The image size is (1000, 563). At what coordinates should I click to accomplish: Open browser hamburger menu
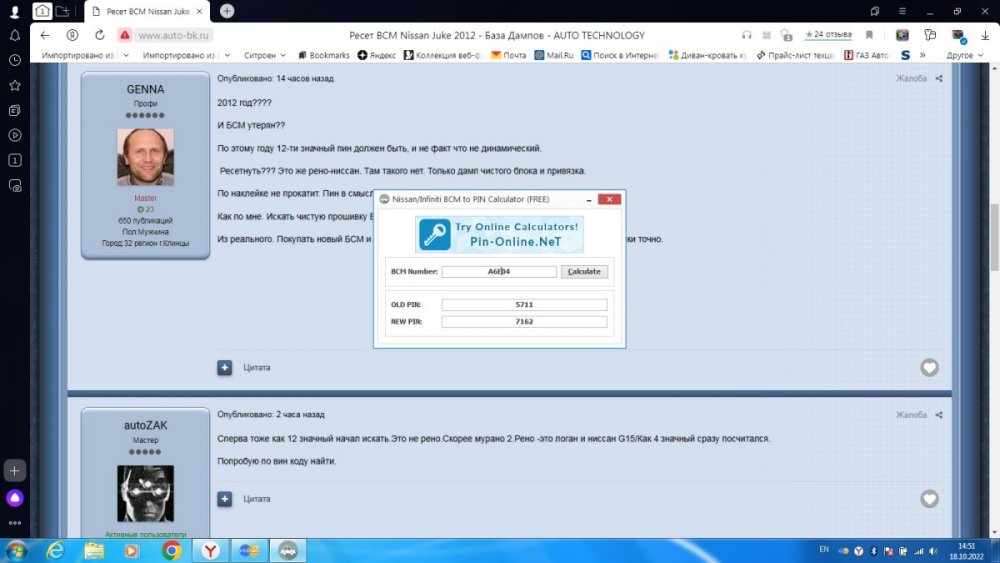tap(902, 11)
